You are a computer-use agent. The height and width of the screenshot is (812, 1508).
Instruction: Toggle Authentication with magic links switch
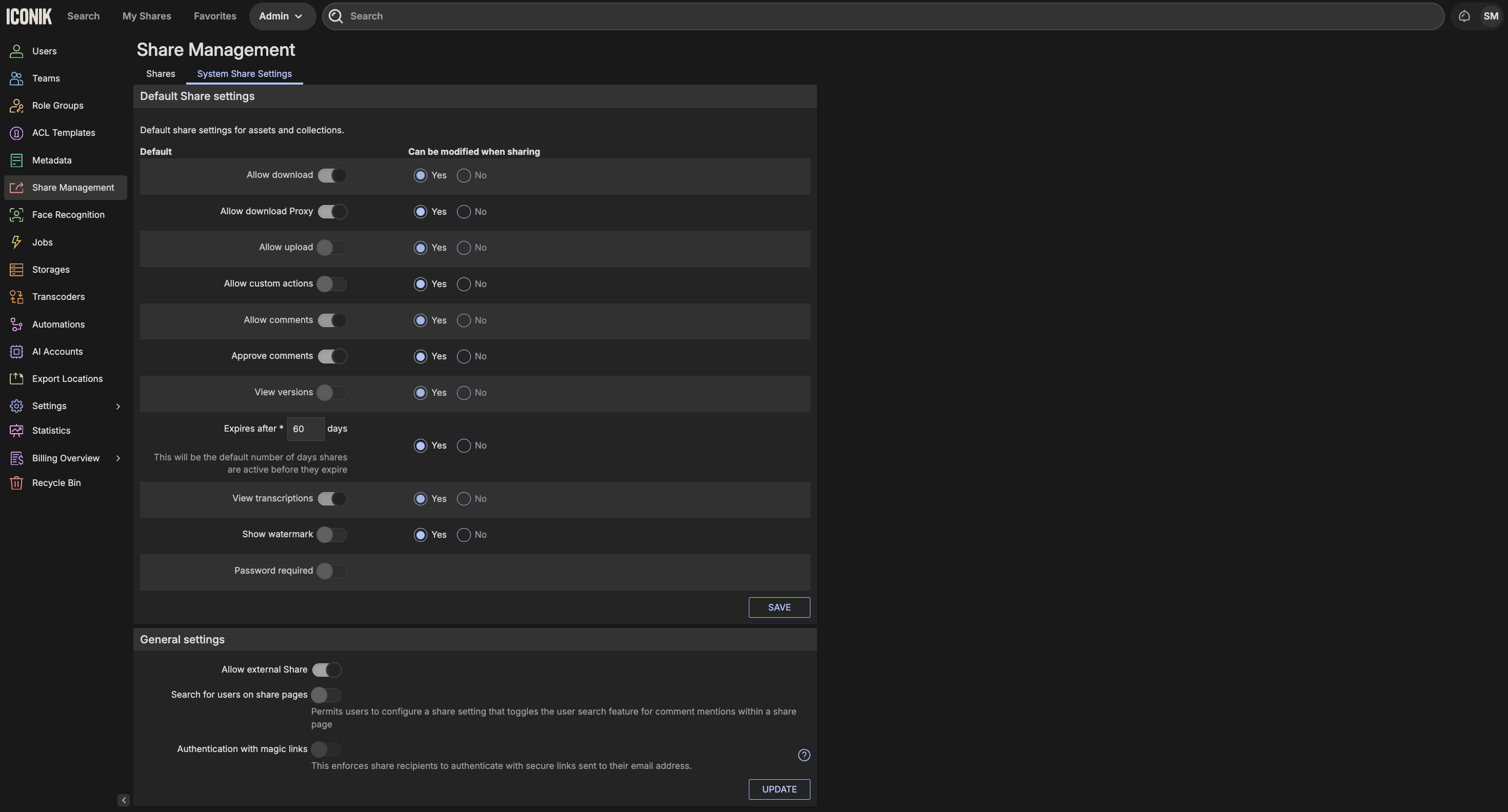coord(326,749)
